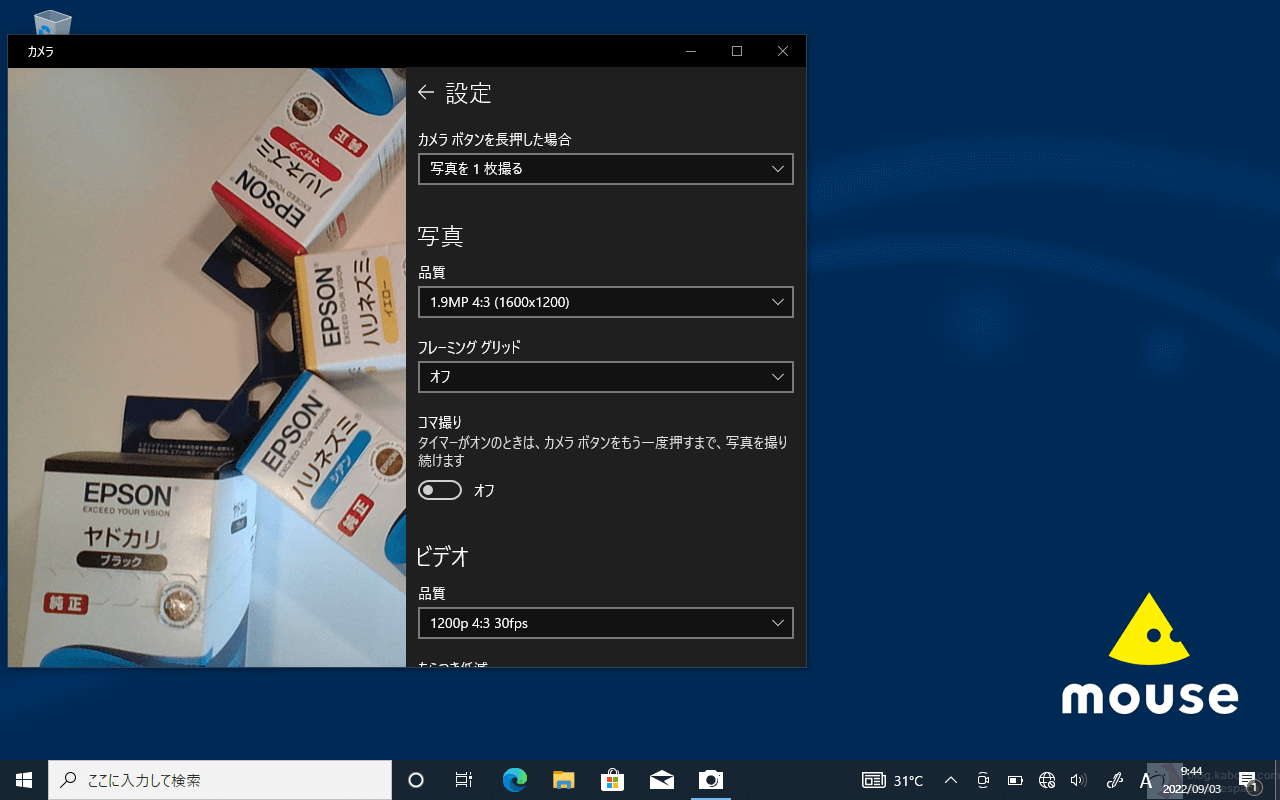Open the Mail app from the taskbar
The width and height of the screenshot is (1280, 800).
[x=662, y=780]
